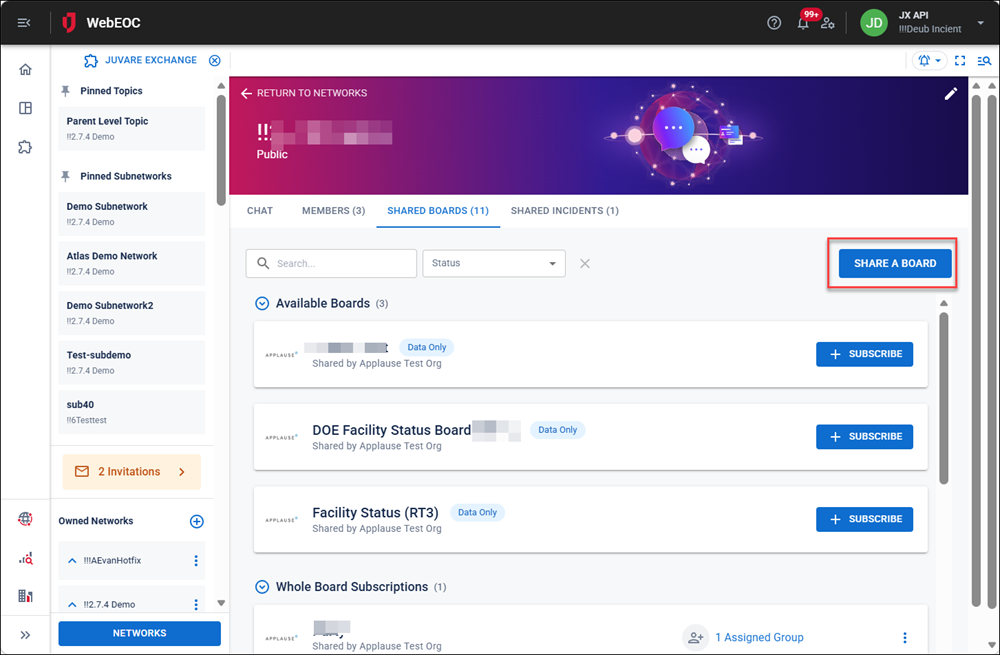
Task: Collapse the !!2.7.4 Demo network chevron
Action: click(72, 605)
